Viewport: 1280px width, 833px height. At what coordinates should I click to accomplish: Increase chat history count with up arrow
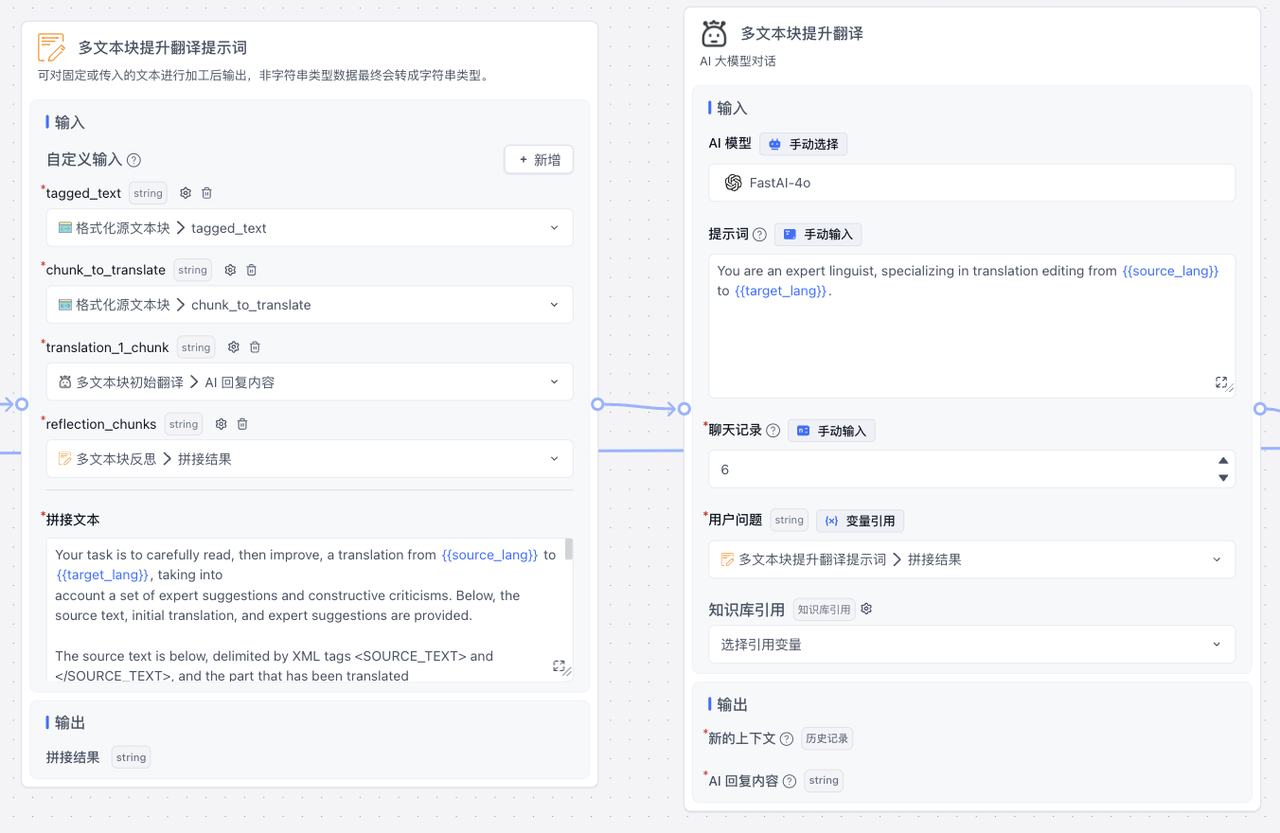click(x=1222, y=461)
